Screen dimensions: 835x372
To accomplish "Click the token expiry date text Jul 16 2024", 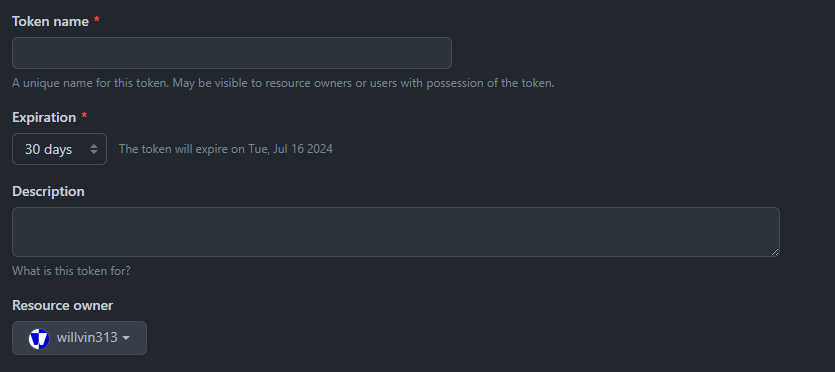I will [x=304, y=149].
